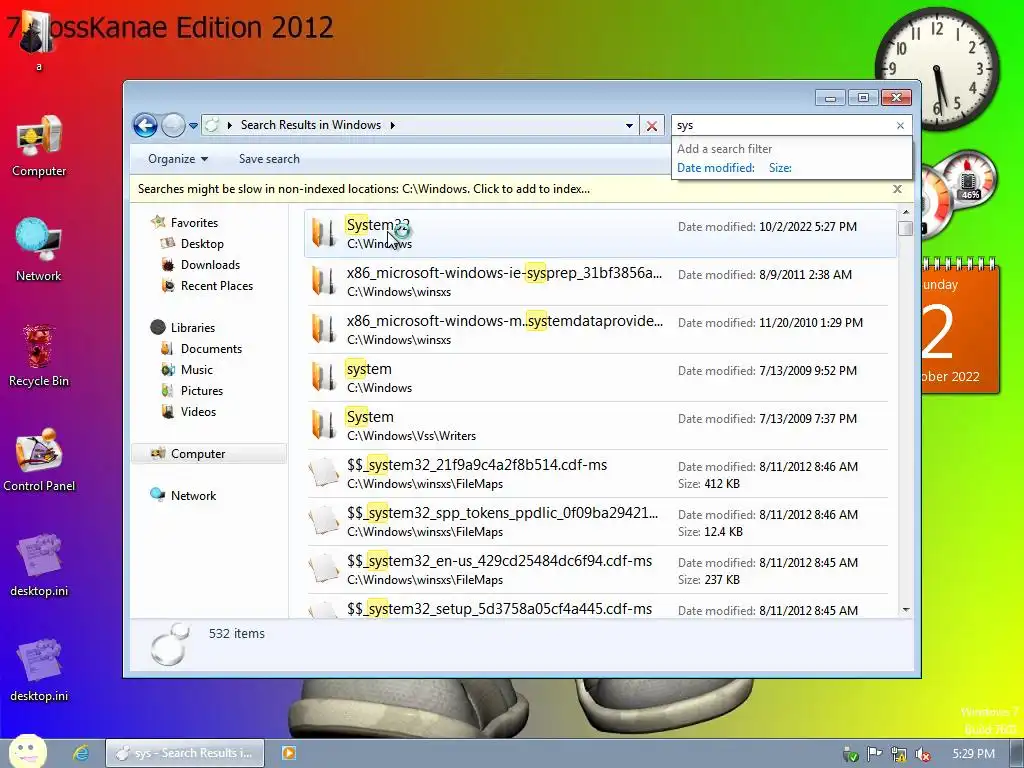Open Computer desktop icon
Screen dimensions: 1024x768
(39, 146)
